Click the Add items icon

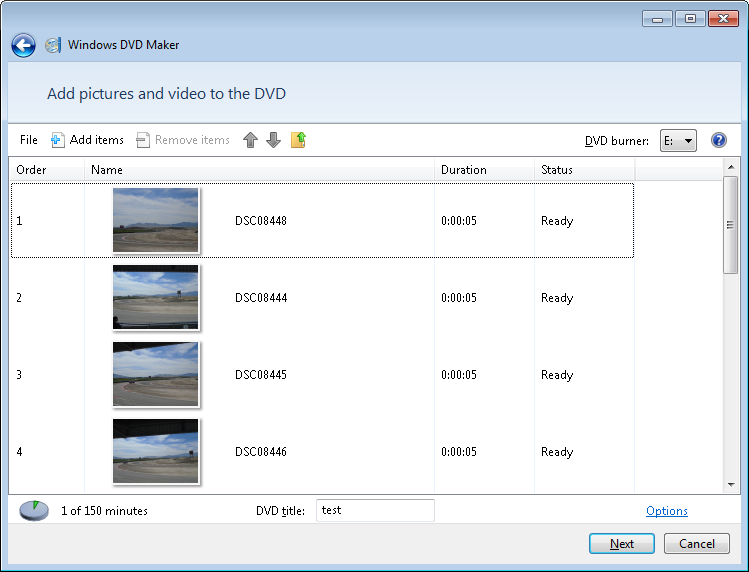click(x=57, y=140)
